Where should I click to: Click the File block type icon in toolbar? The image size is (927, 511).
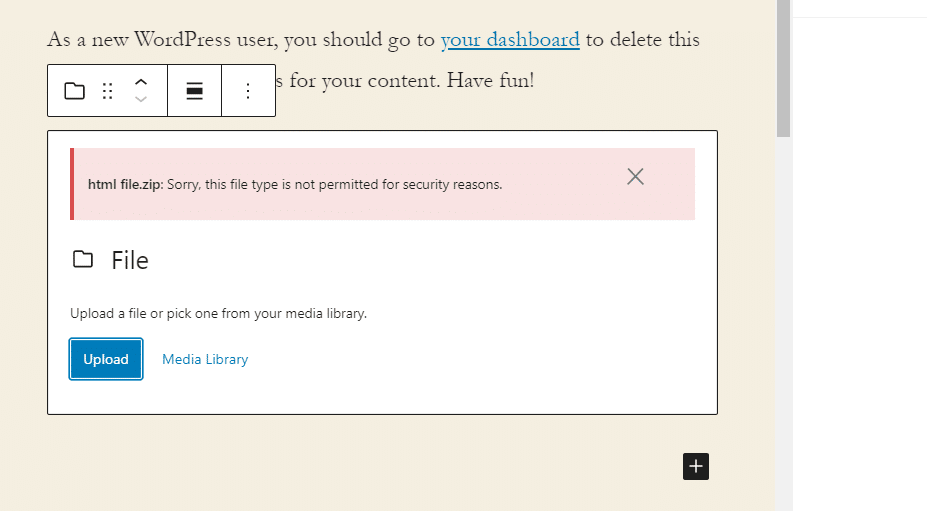74,91
